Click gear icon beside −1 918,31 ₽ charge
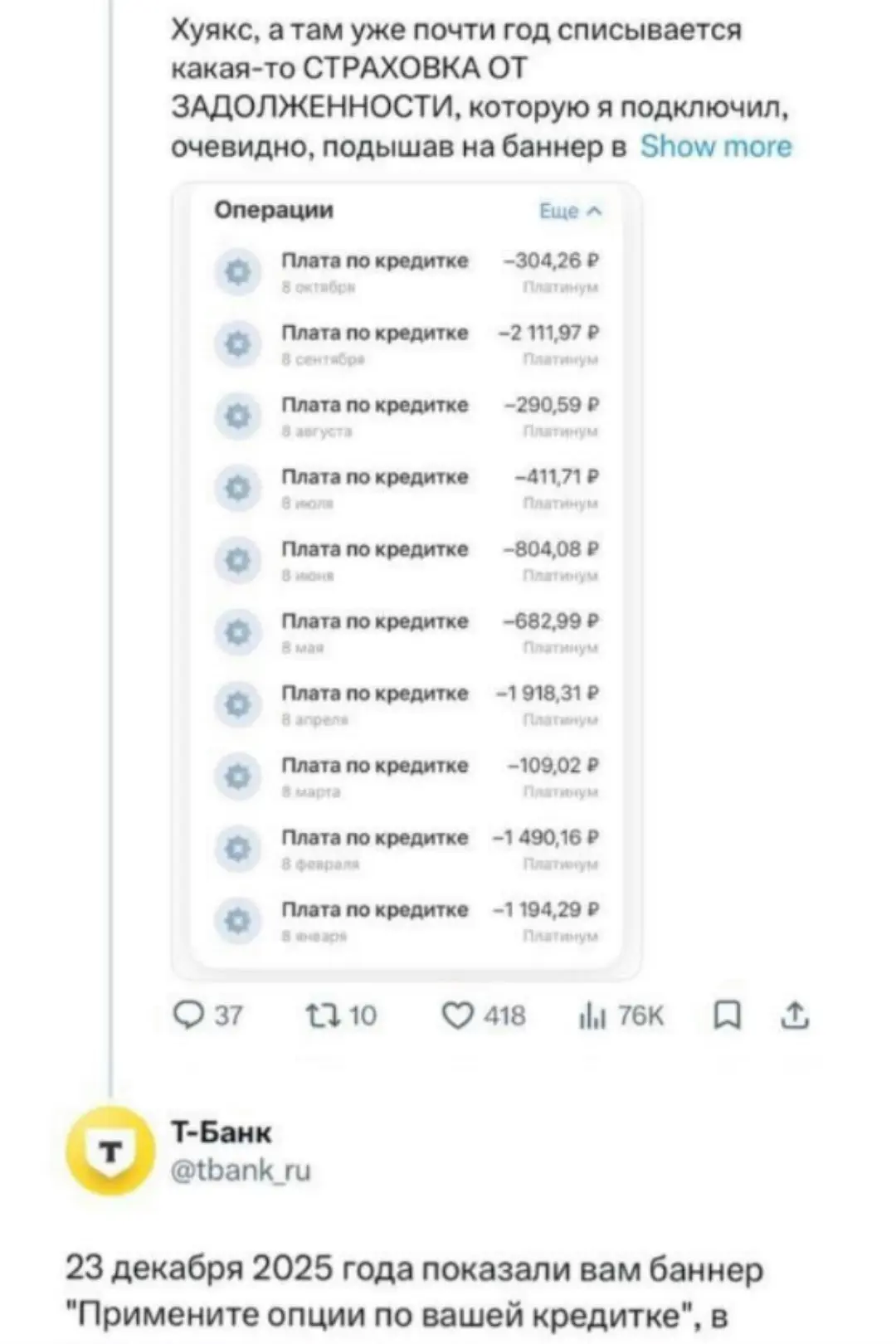The image size is (896, 1344). tap(238, 704)
